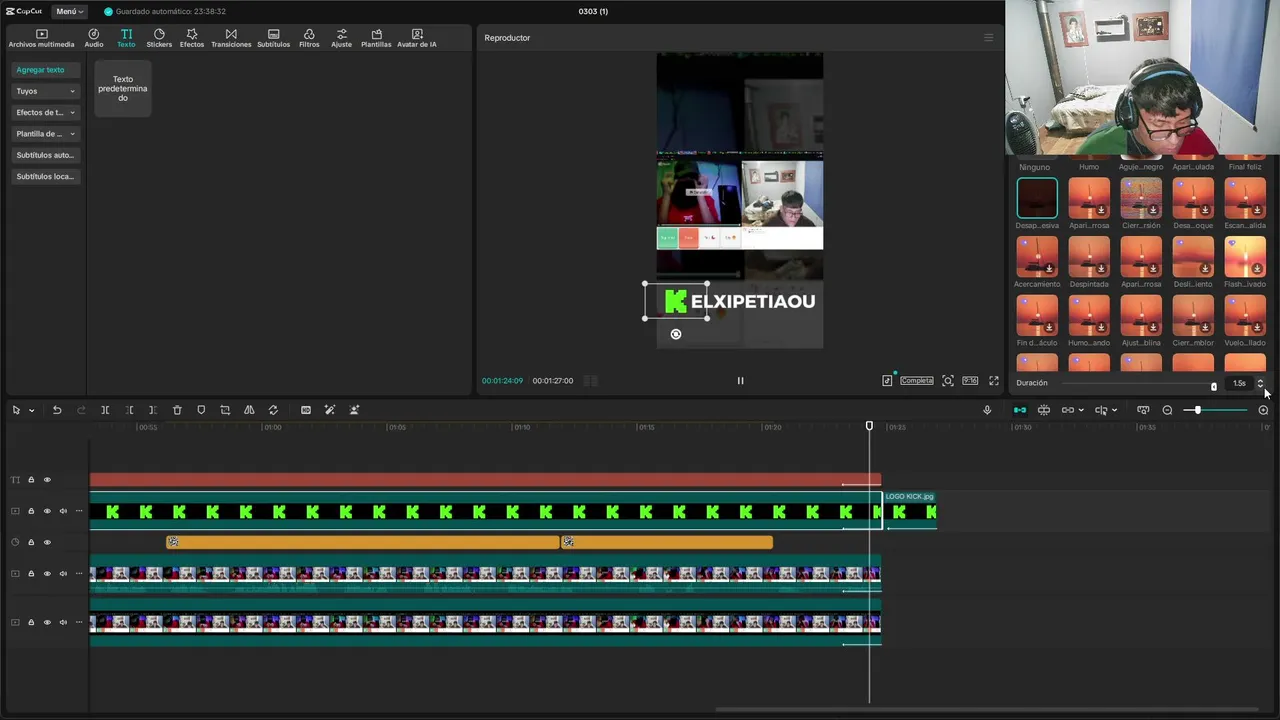This screenshot has width=1280, height=720.
Task: Open Subtítulos auto... in the sidebar
Action: 45,155
